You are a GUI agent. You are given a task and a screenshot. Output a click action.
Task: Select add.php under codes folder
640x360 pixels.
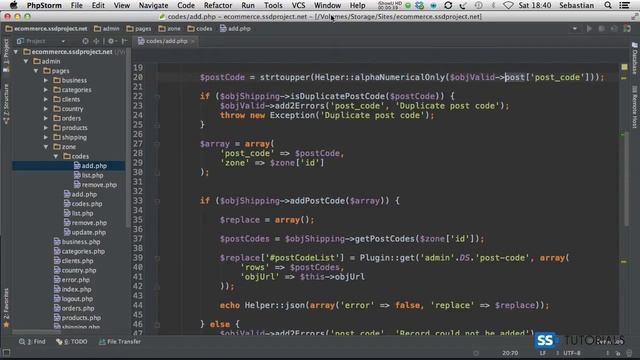click(90, 166)
